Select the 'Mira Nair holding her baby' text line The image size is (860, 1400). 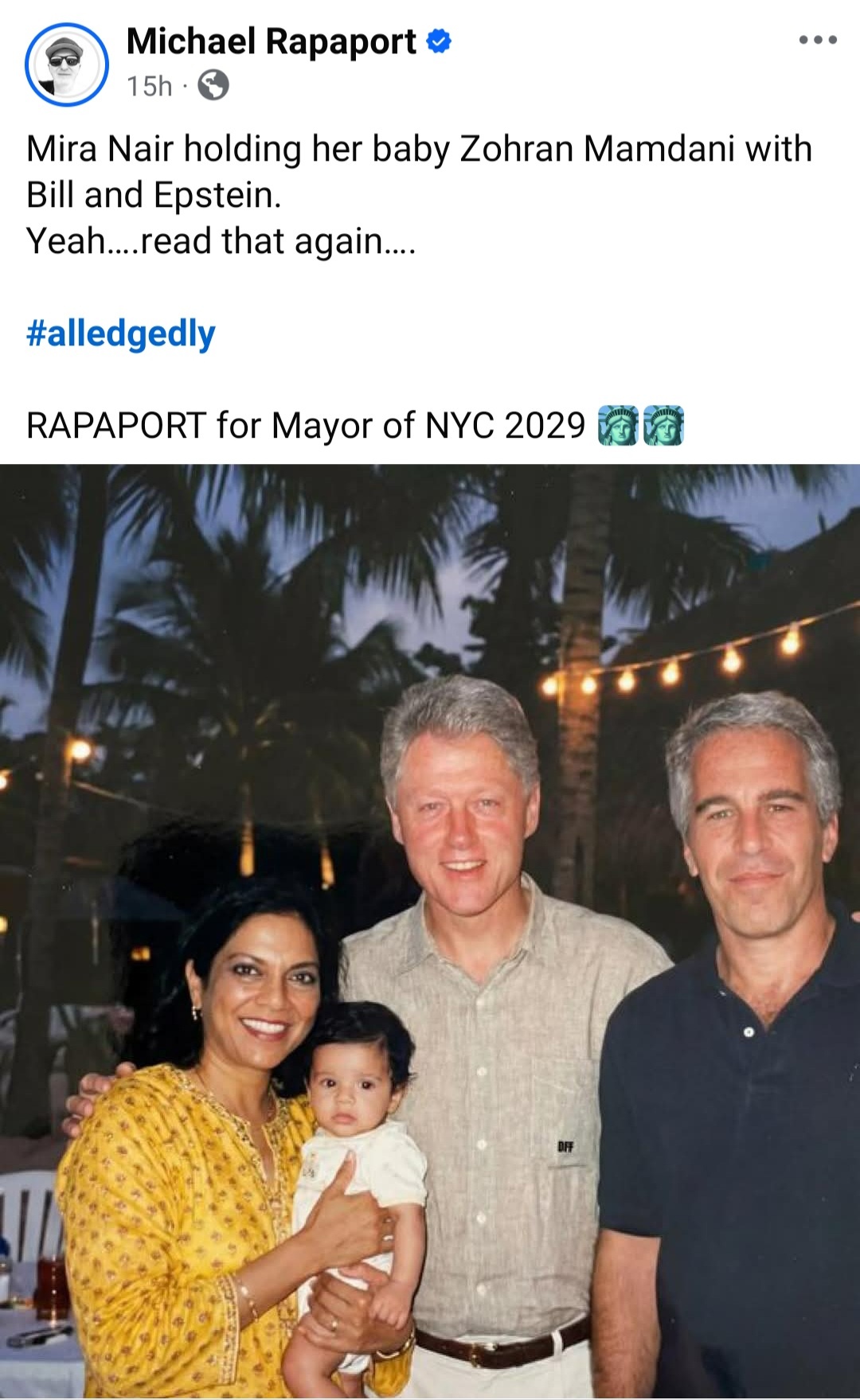[x=419, y=149]
